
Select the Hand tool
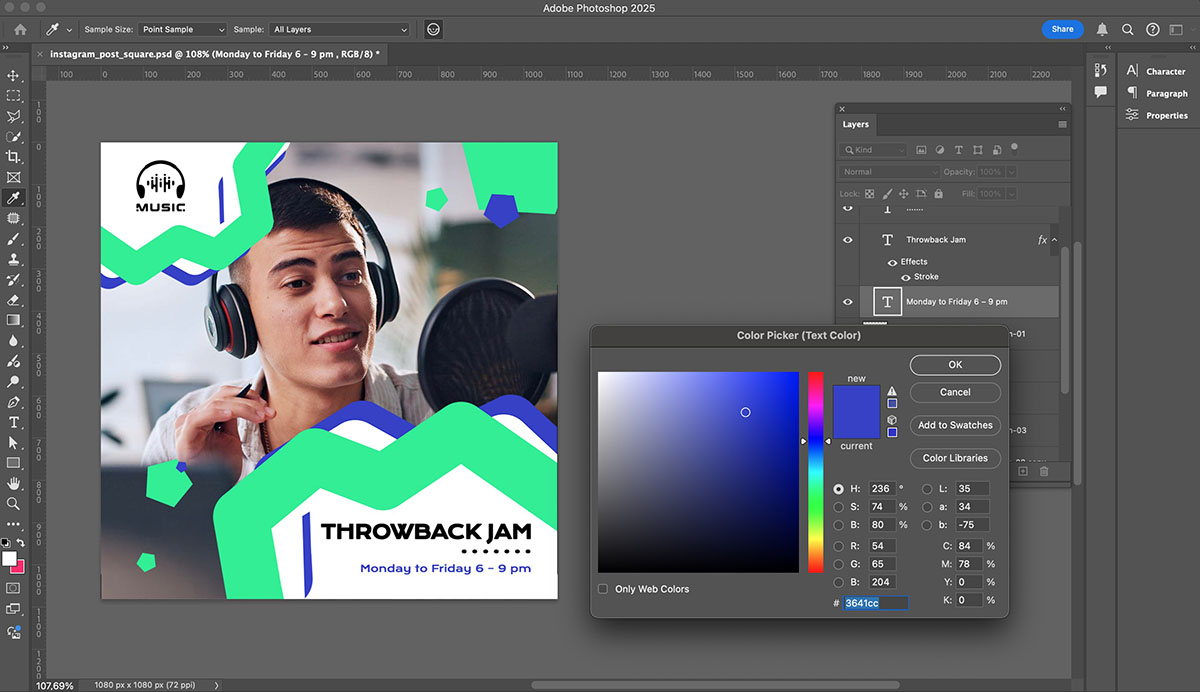click(14, 484)
